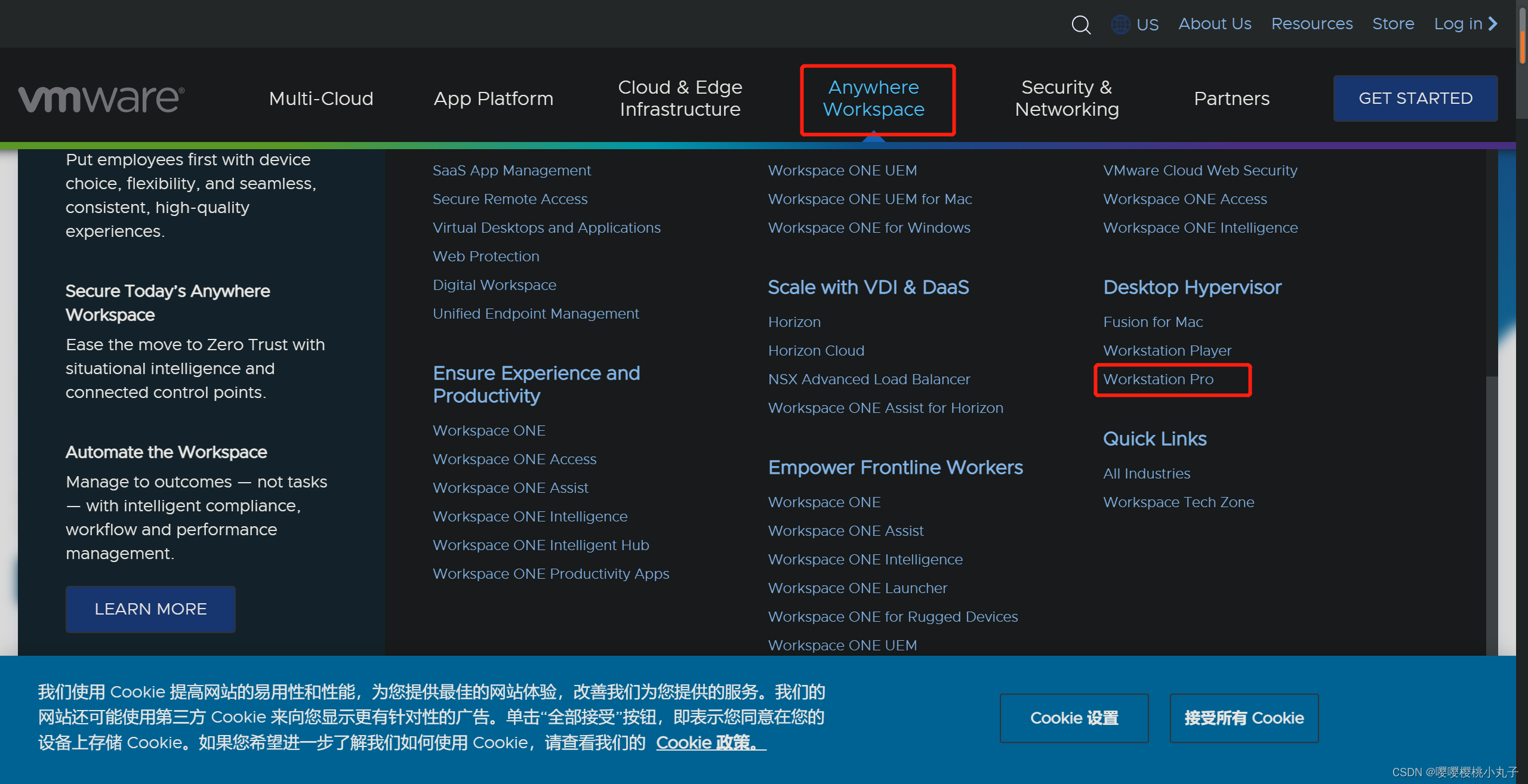Click Quick Links heading
The image size is (1528, 784).
coord(1155,439)
